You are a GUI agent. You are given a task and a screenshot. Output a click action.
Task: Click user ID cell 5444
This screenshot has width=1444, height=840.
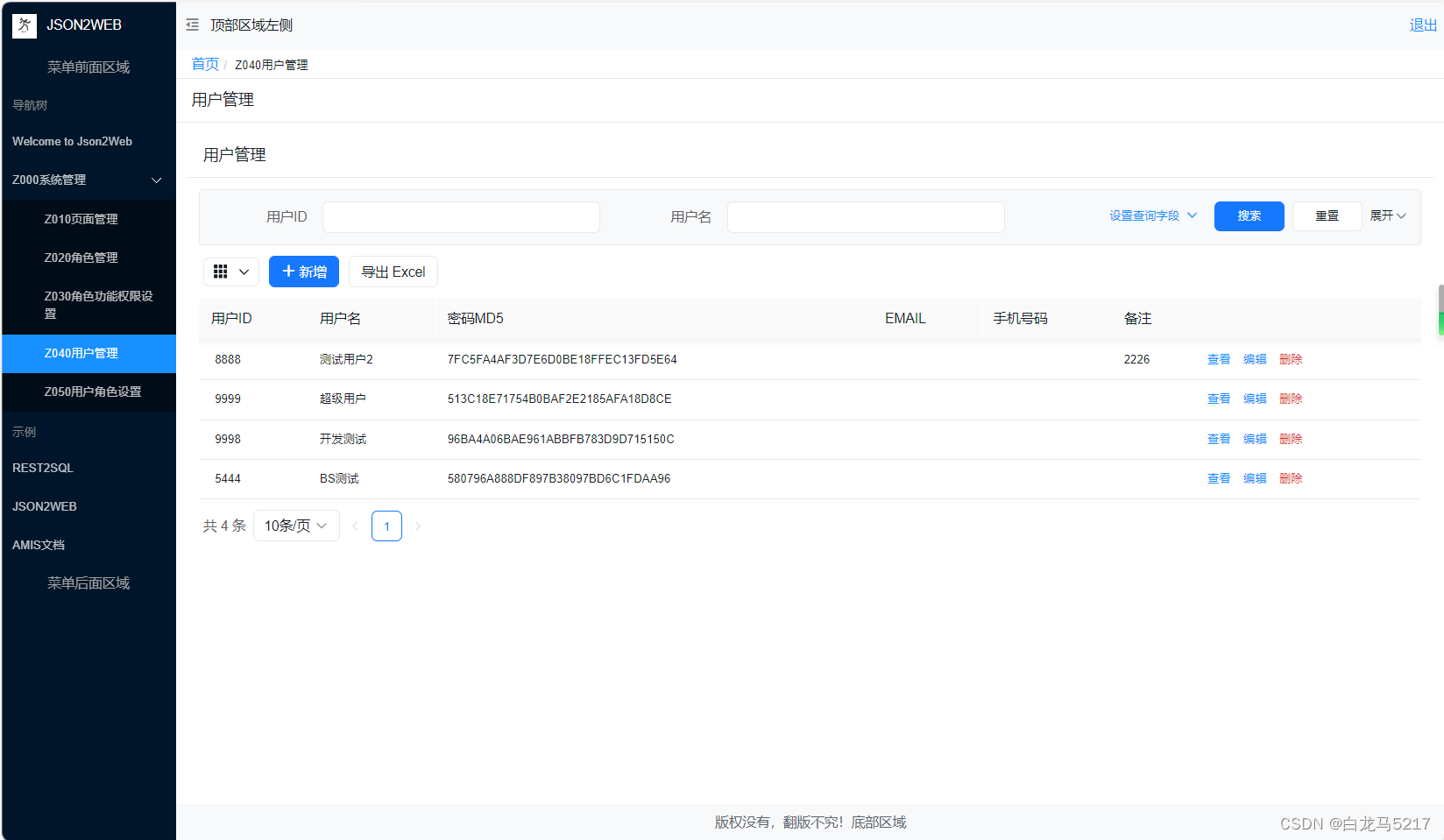[x=228, y=478]
